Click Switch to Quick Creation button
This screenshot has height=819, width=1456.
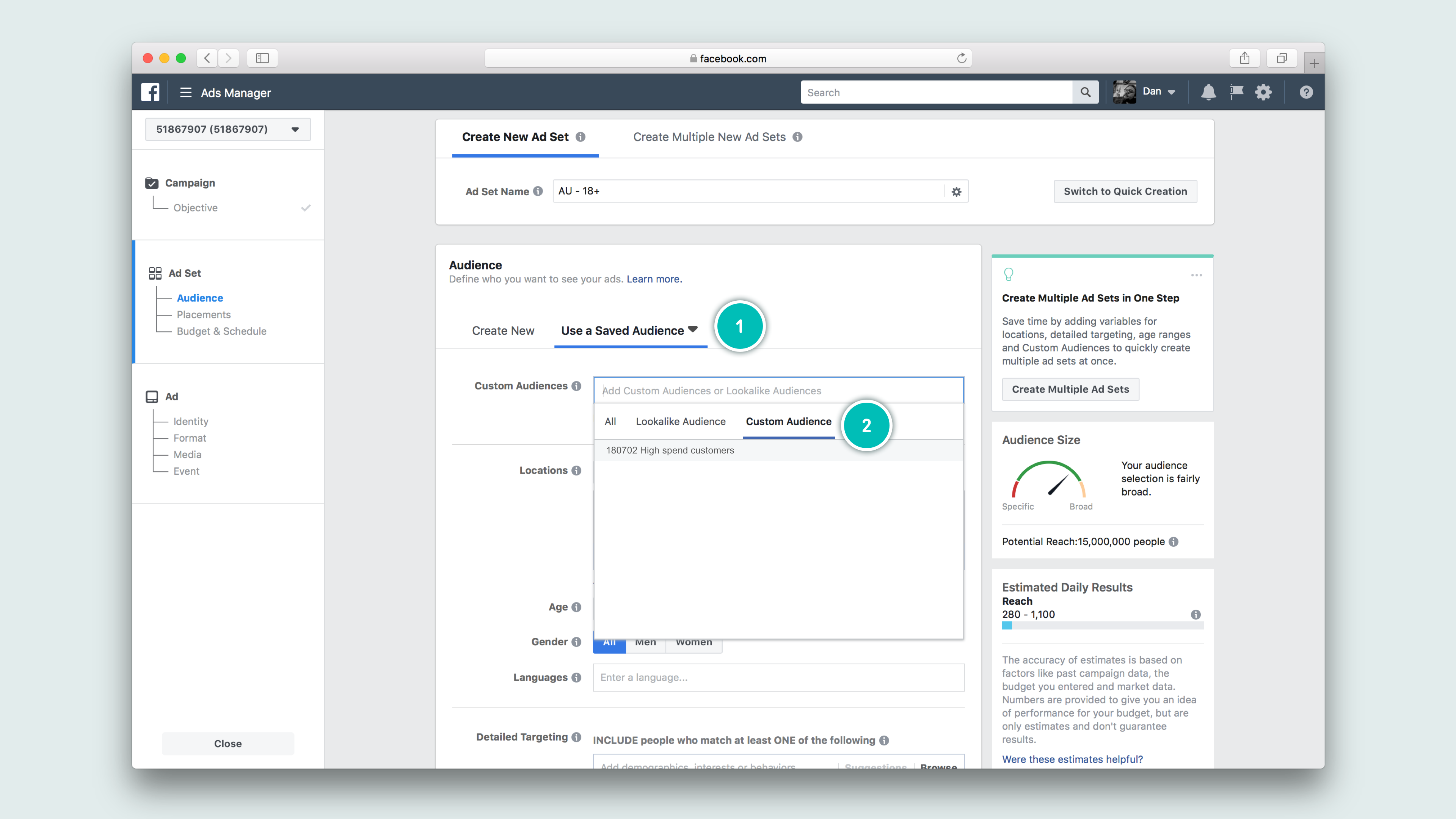(1125, 191)
